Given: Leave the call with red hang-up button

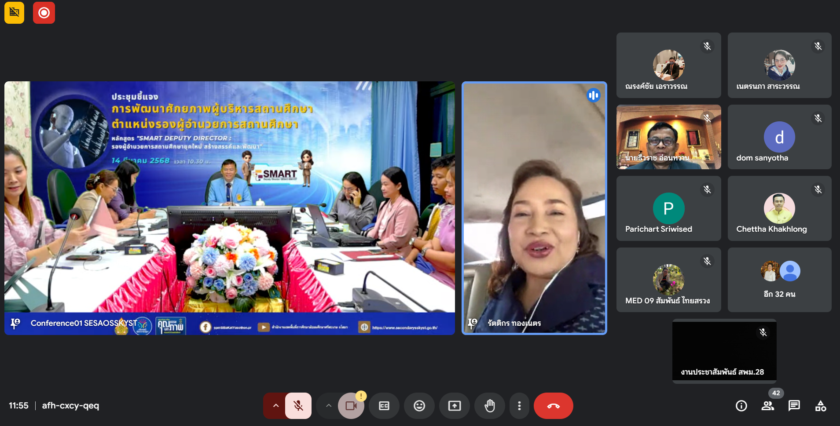Looking at the screenshot, I should coord(553,405).
